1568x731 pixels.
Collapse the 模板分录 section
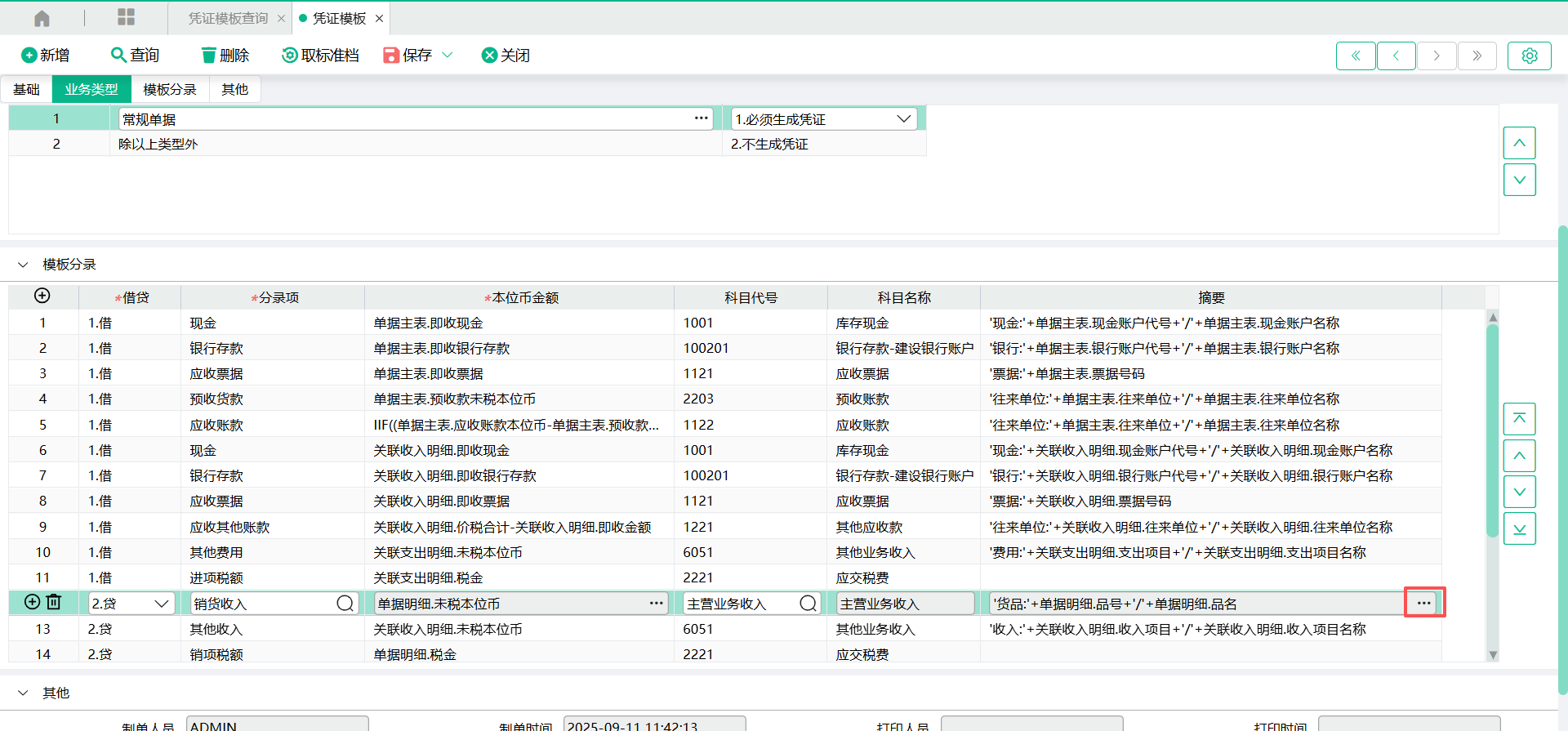point(23,265)
